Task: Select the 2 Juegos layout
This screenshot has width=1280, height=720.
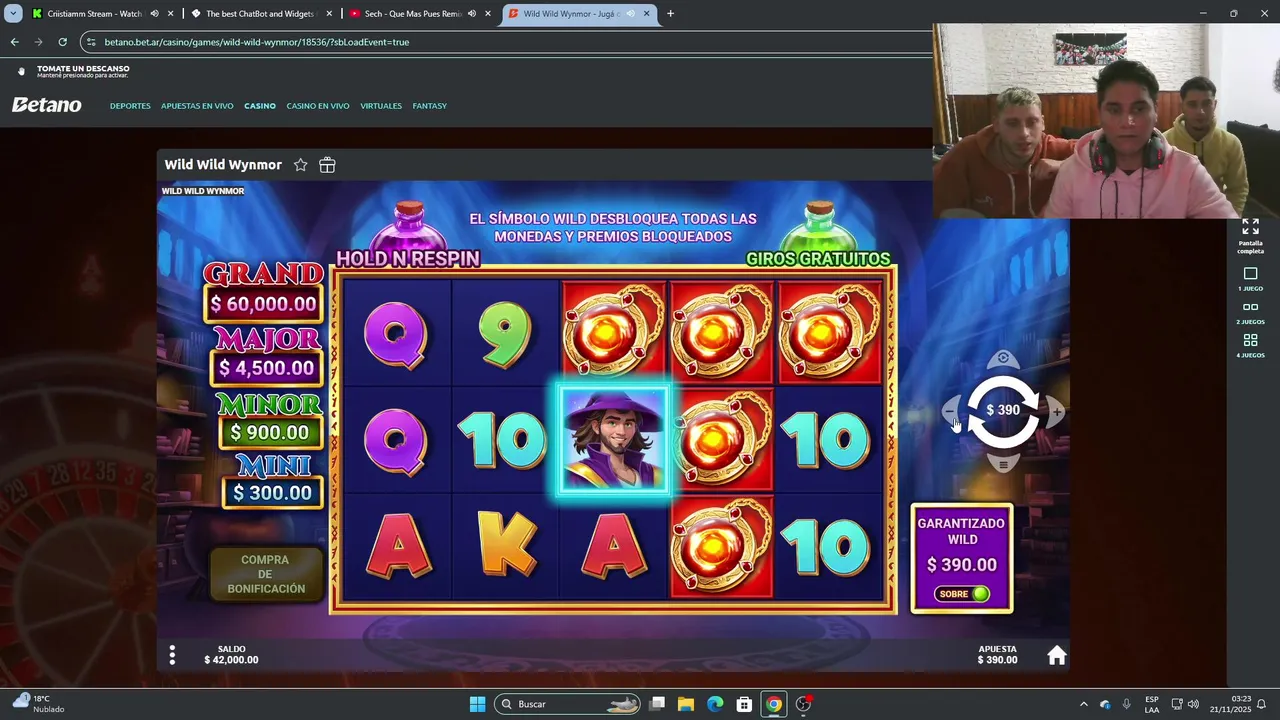Action: point(1250,313)
